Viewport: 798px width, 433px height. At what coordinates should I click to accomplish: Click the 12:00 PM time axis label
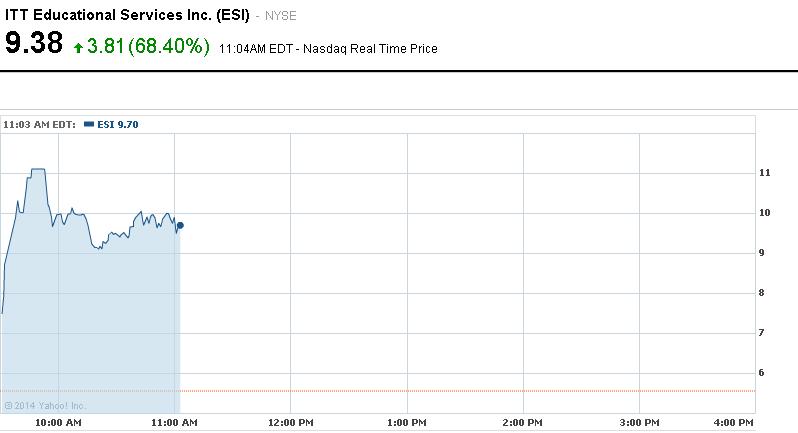pyautogui.click(x=291, y=423)
